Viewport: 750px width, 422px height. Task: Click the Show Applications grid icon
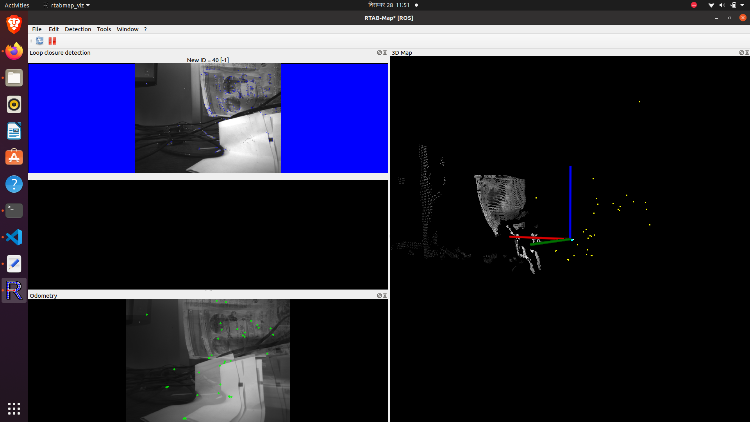[x=14, y=408]
